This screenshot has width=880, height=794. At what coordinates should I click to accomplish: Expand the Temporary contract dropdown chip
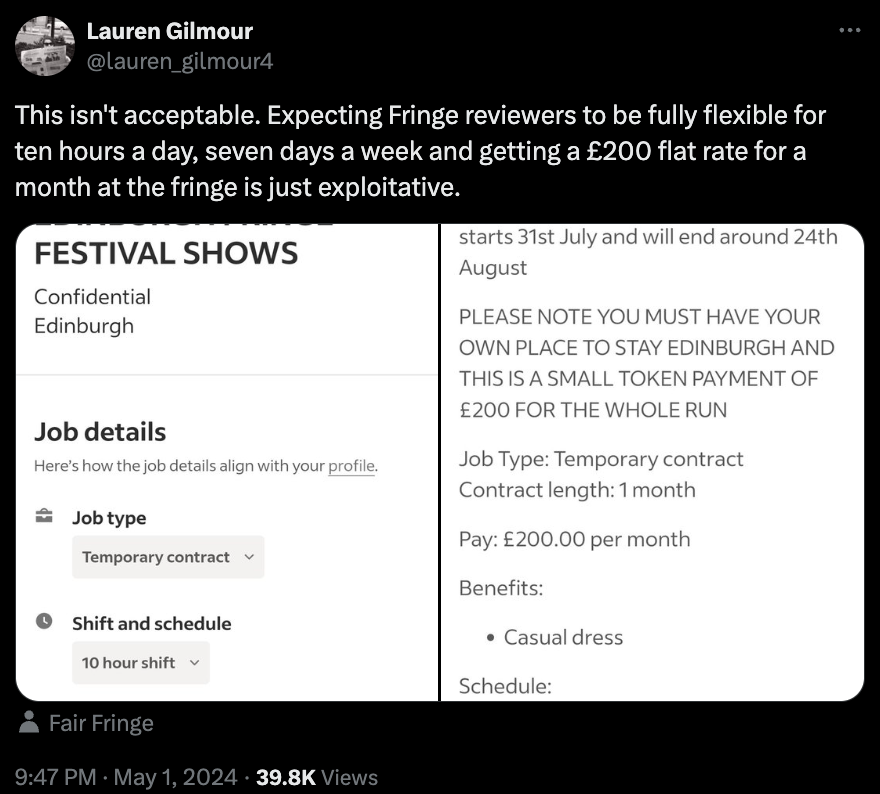point(167,557)
